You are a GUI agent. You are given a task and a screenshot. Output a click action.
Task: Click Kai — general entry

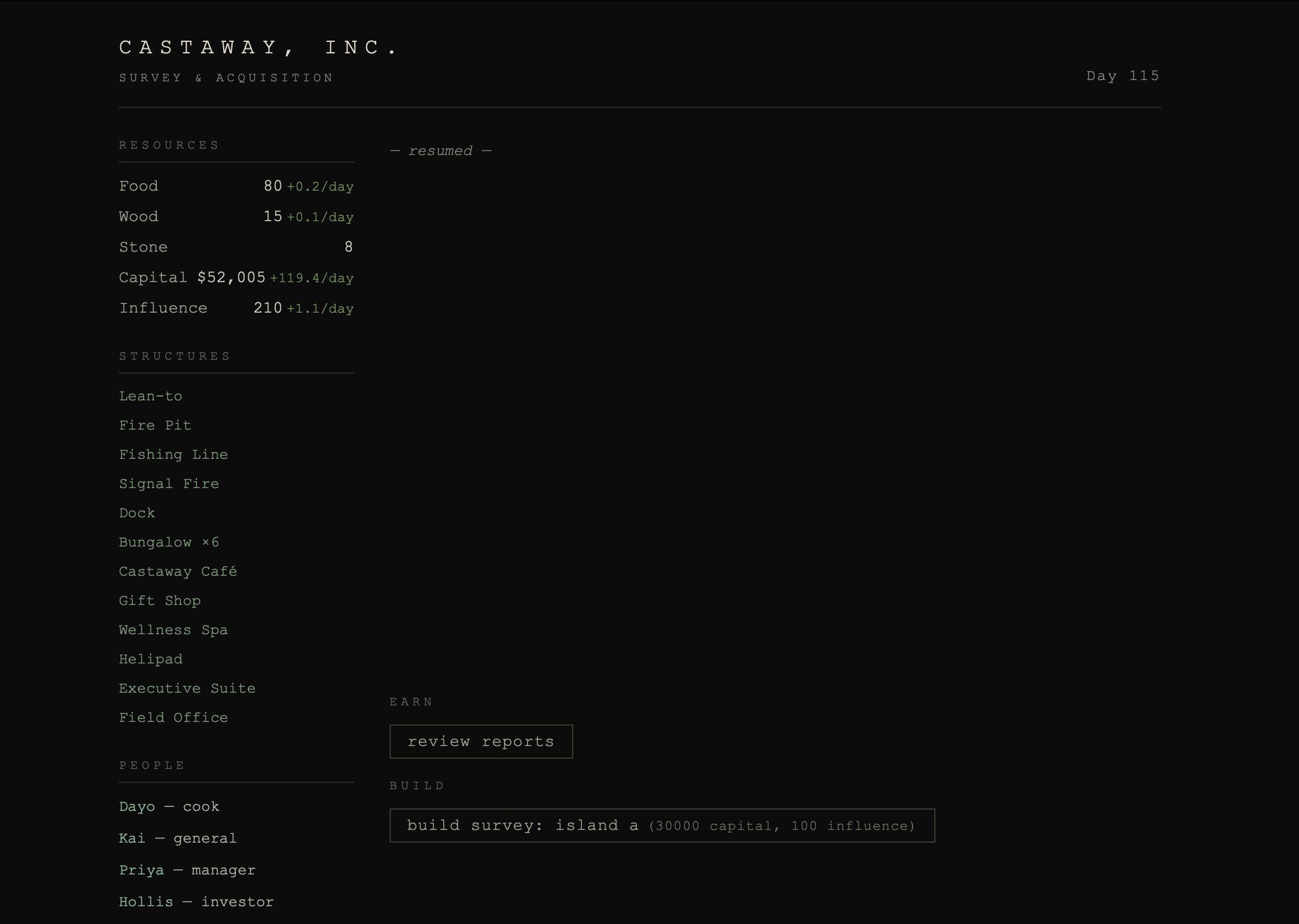[x=177, y=839]
